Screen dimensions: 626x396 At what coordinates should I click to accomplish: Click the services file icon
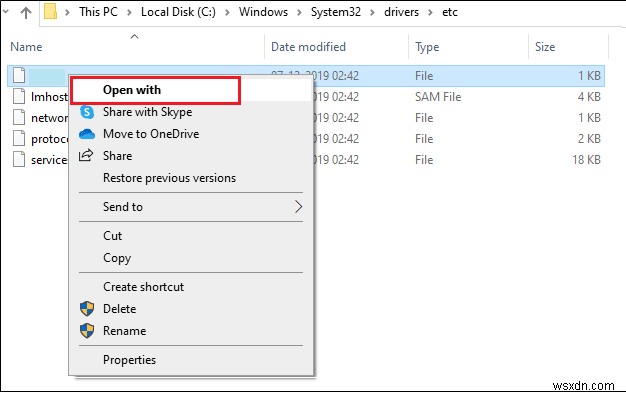19,159
